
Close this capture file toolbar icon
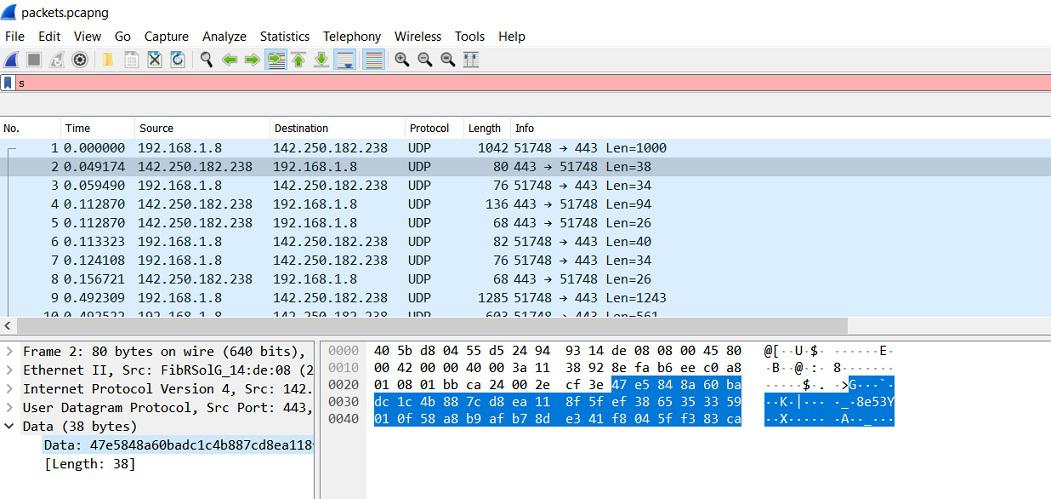click(x=155, y=60)
